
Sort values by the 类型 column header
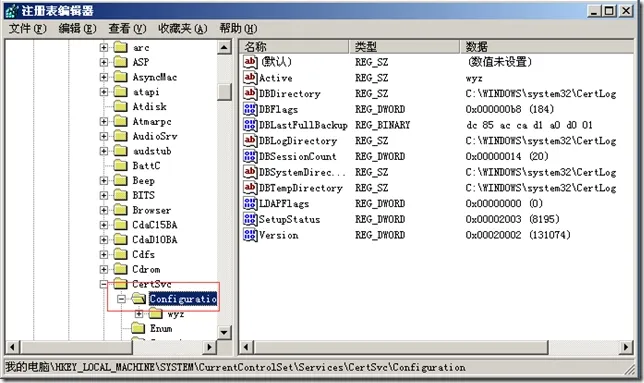coord(404,46)
